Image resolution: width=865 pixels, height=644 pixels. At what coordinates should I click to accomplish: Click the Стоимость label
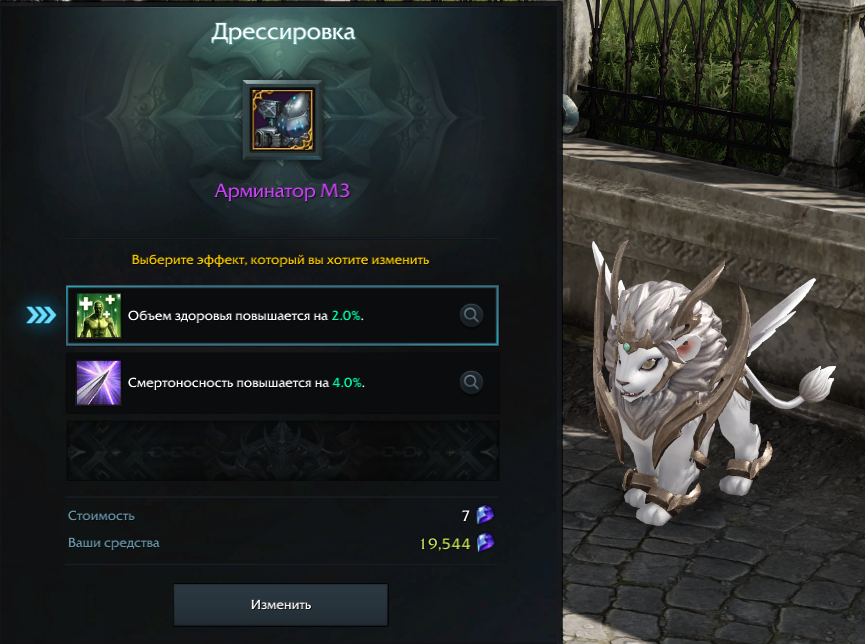tap(101, 515)
